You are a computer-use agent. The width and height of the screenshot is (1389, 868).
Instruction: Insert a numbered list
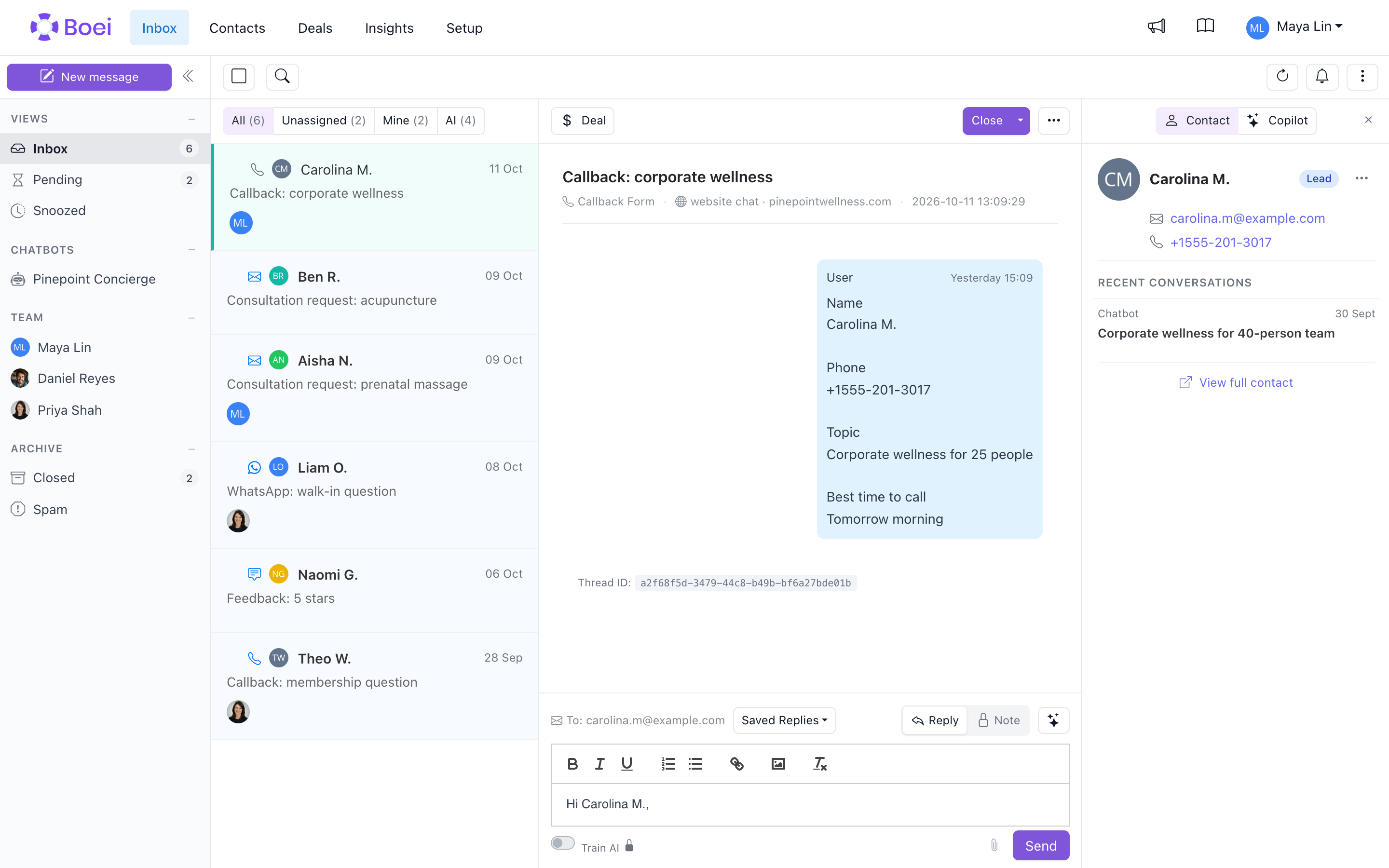pos(668,763)
